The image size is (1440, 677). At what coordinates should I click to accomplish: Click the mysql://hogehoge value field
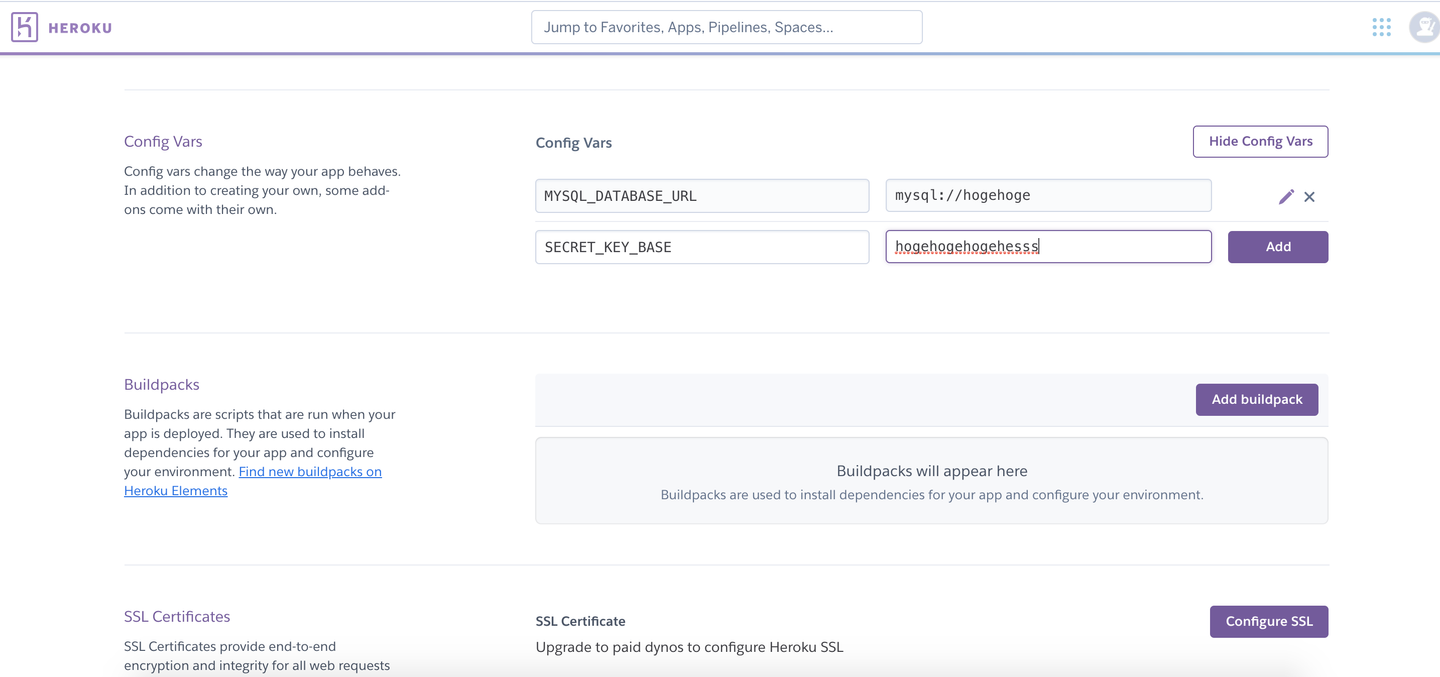(1048, 196)
